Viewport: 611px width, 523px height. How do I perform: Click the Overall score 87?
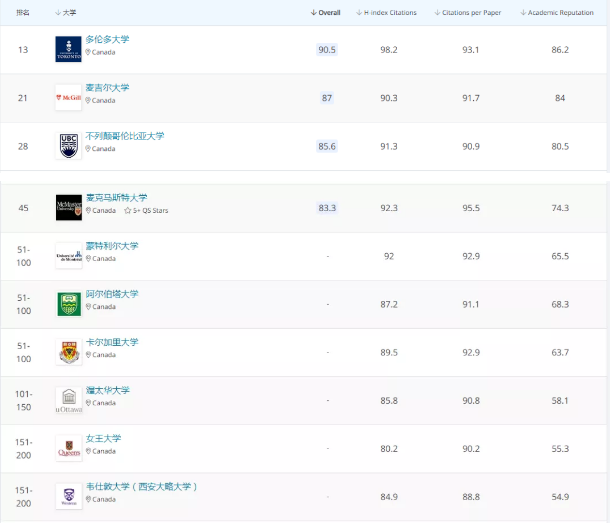click(x=327, y=98)
